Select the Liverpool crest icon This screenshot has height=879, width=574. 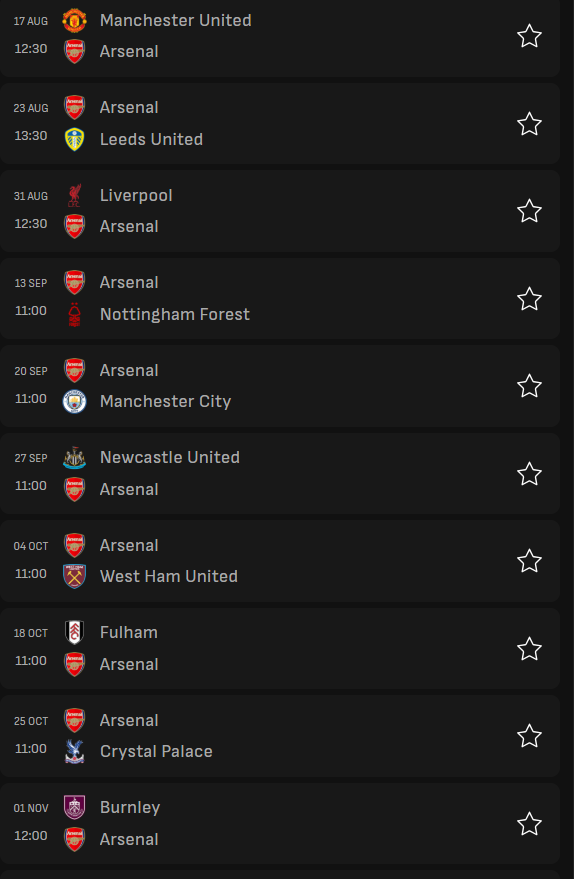(74, 195)
